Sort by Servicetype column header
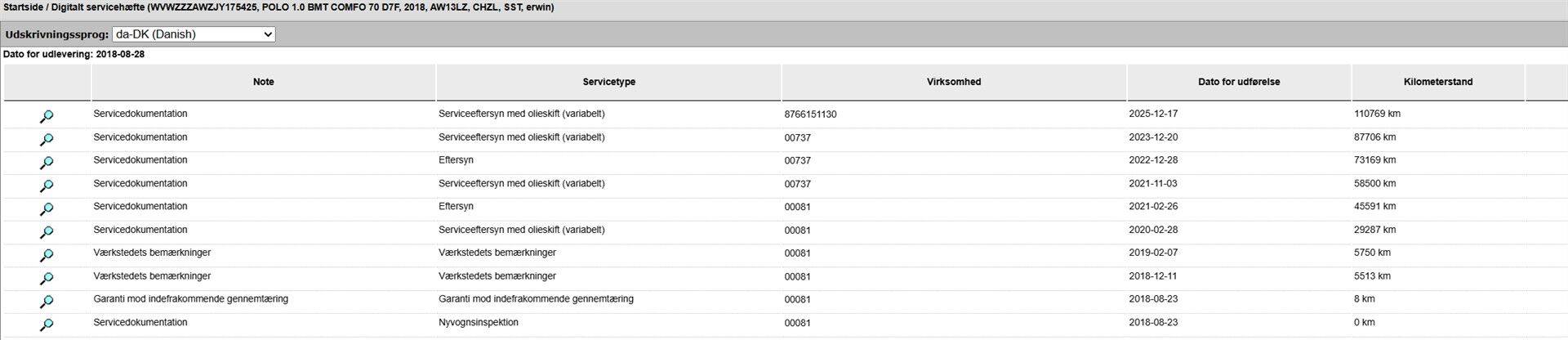 pyautogui.click(x=608, y=82)
